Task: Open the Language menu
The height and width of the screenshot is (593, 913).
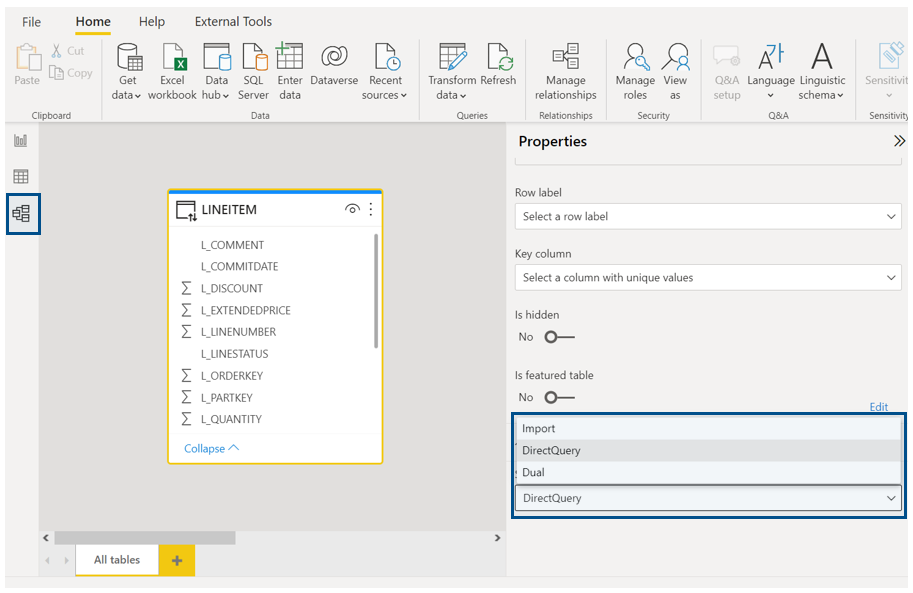Action: tap(771, 71)
